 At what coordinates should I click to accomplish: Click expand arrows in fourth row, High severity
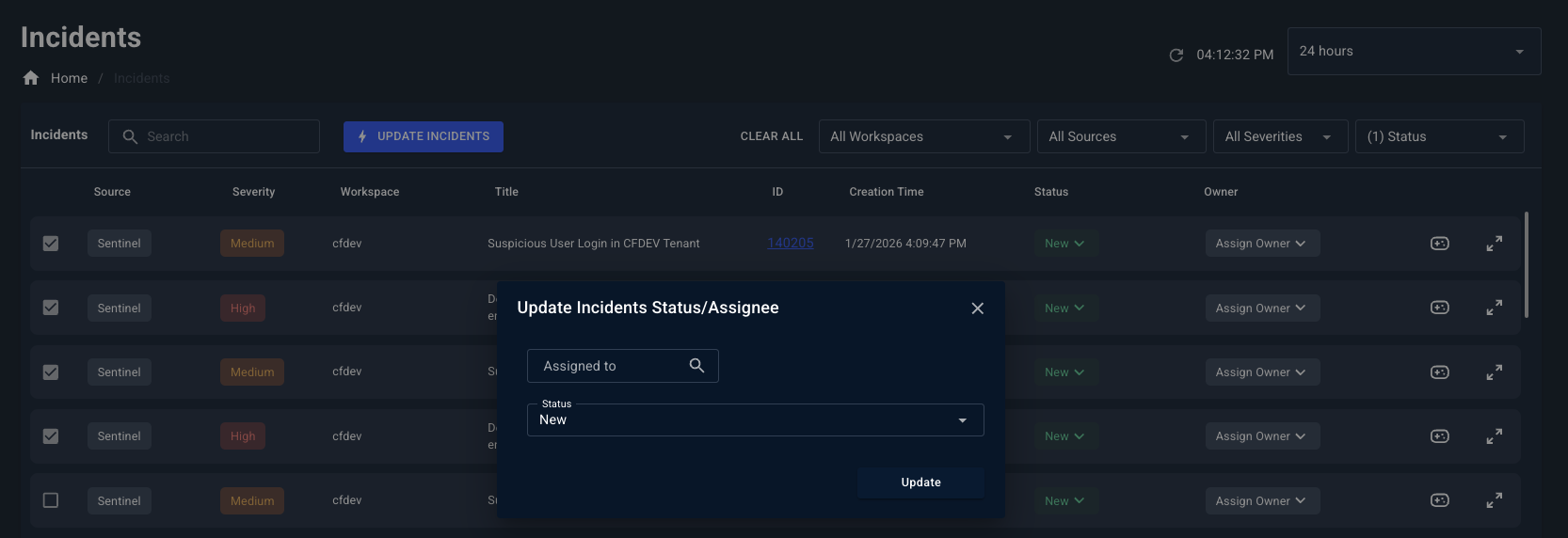click(x=1494, y=436)
